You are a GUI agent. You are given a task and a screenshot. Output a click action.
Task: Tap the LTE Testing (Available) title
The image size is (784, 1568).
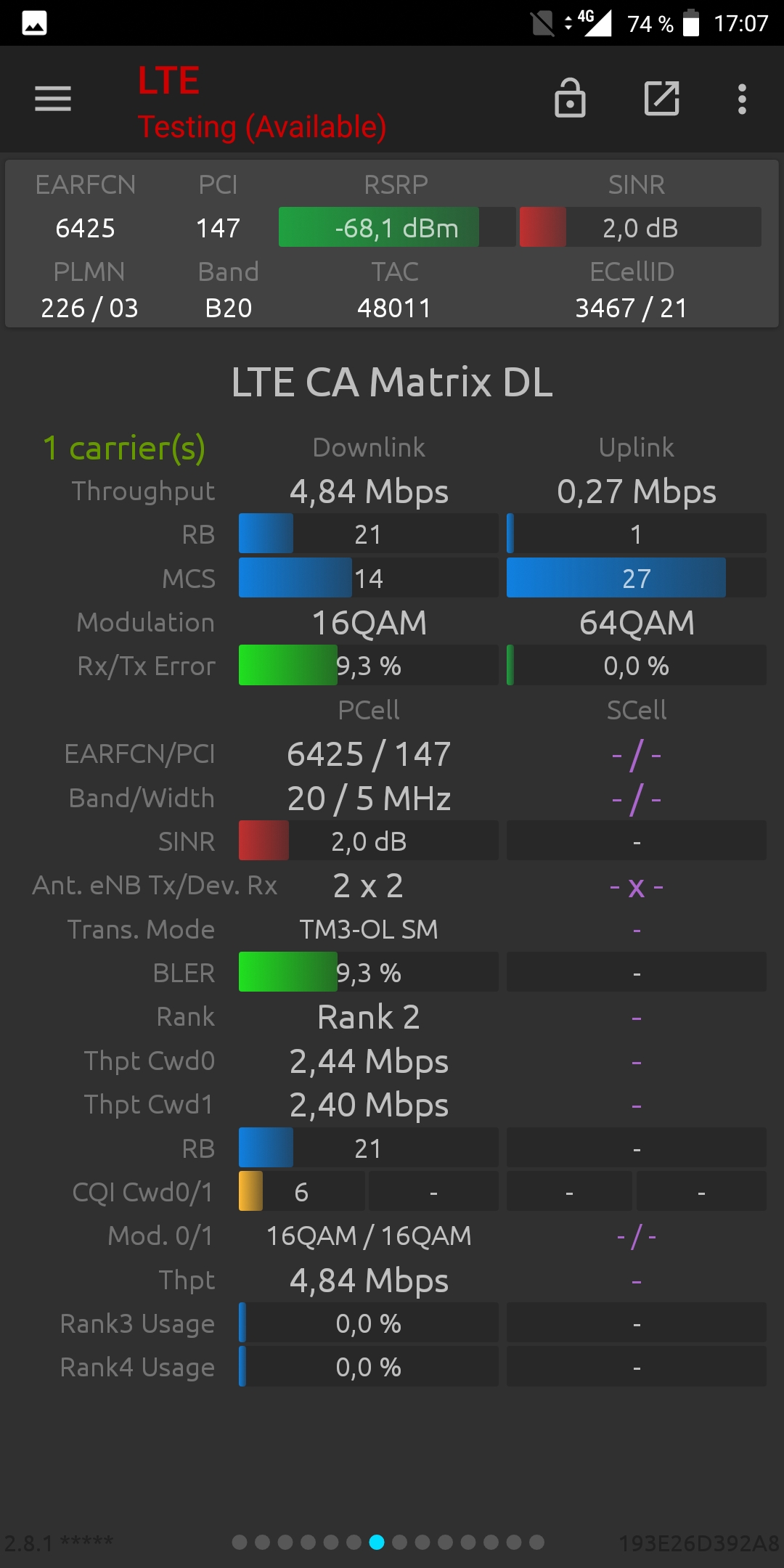tap(261, 102)
